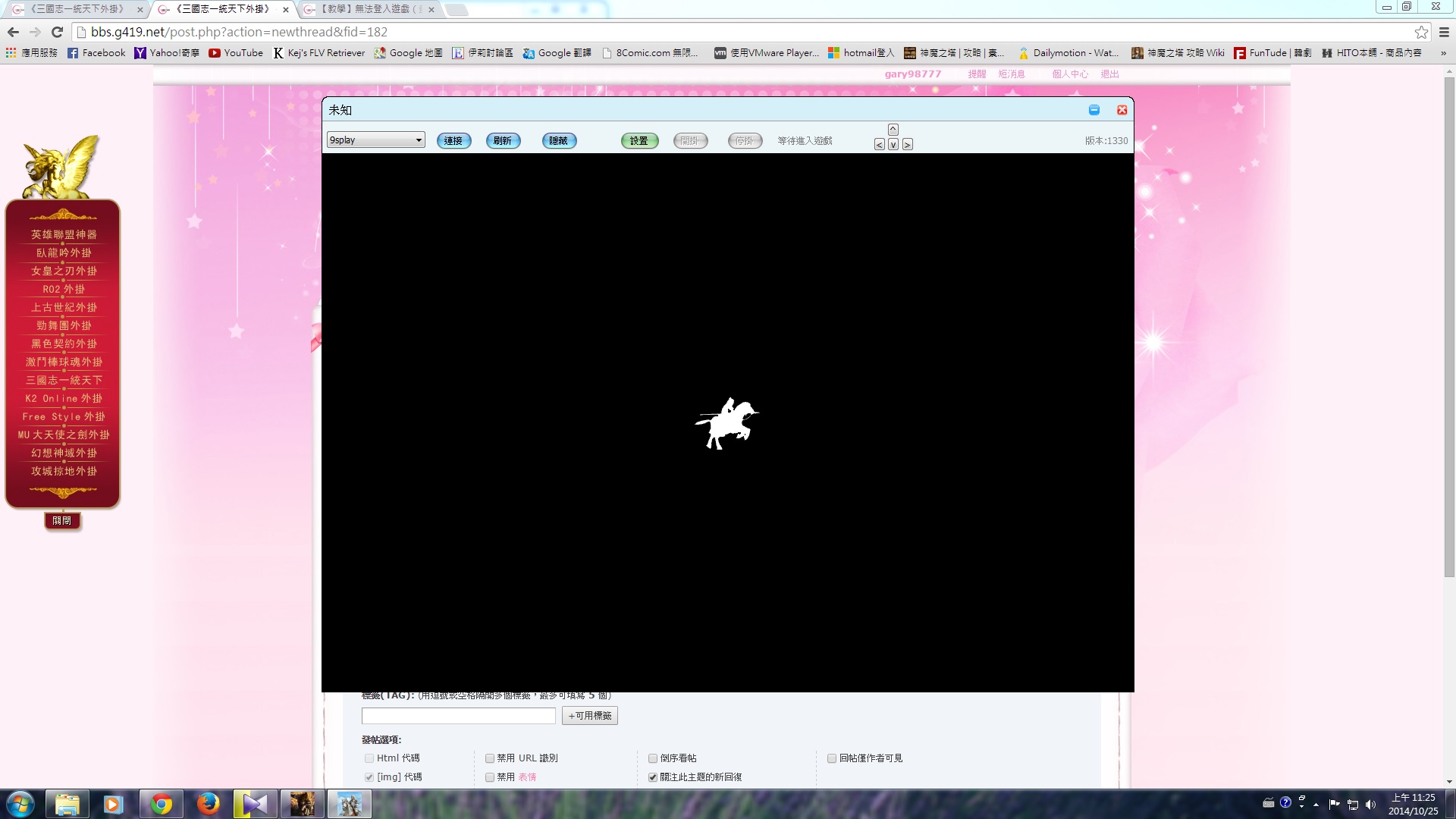
Task: Click the left arrow in the plugin direction pad
Action: click(x=880, y=145)
